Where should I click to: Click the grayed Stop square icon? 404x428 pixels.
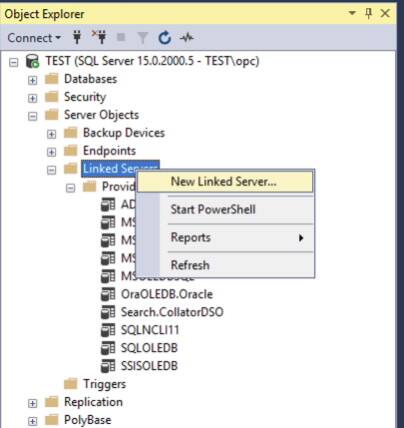coord(121,37)
